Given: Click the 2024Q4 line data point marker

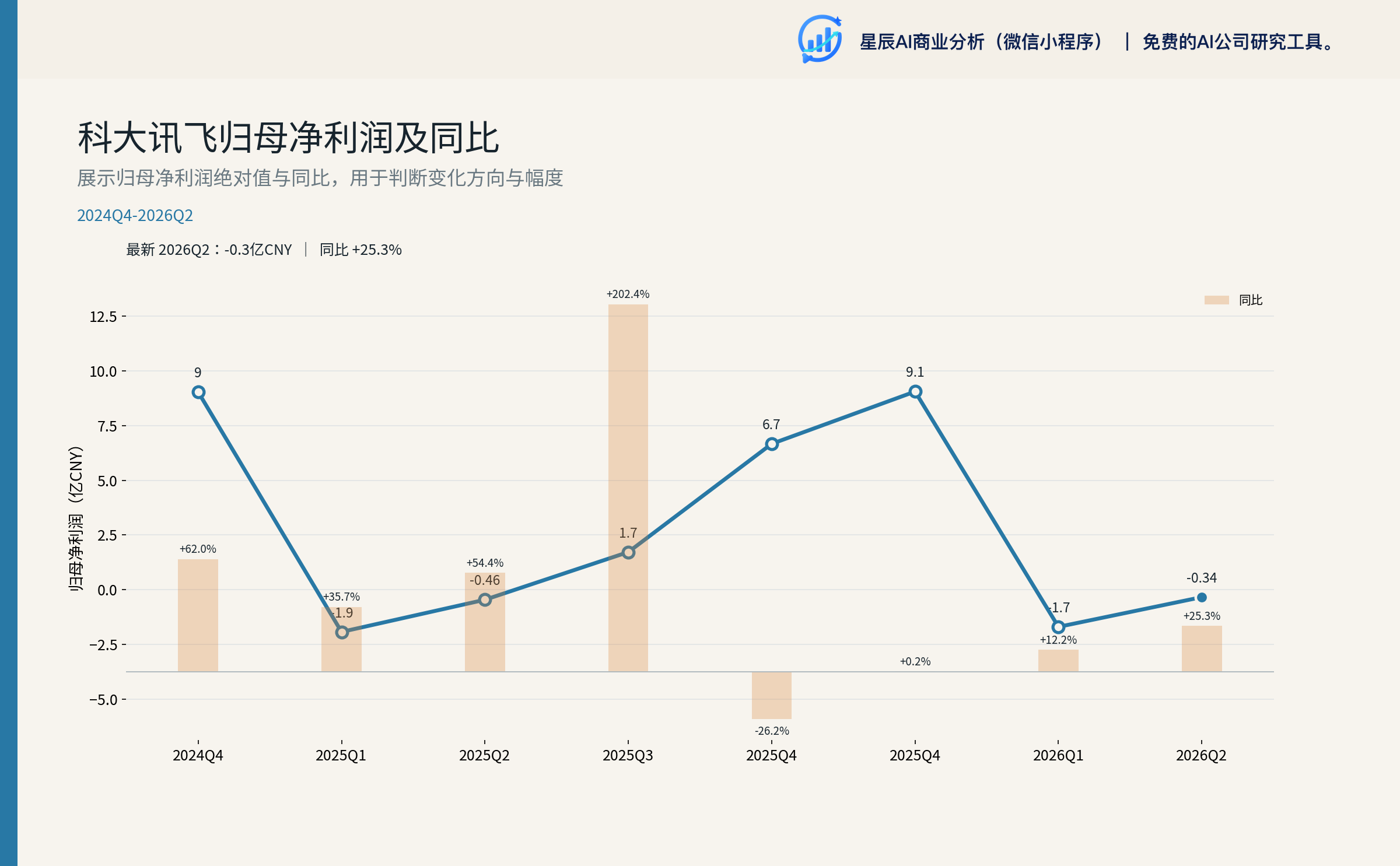Looking at the screenshot, I should [198, 392].
